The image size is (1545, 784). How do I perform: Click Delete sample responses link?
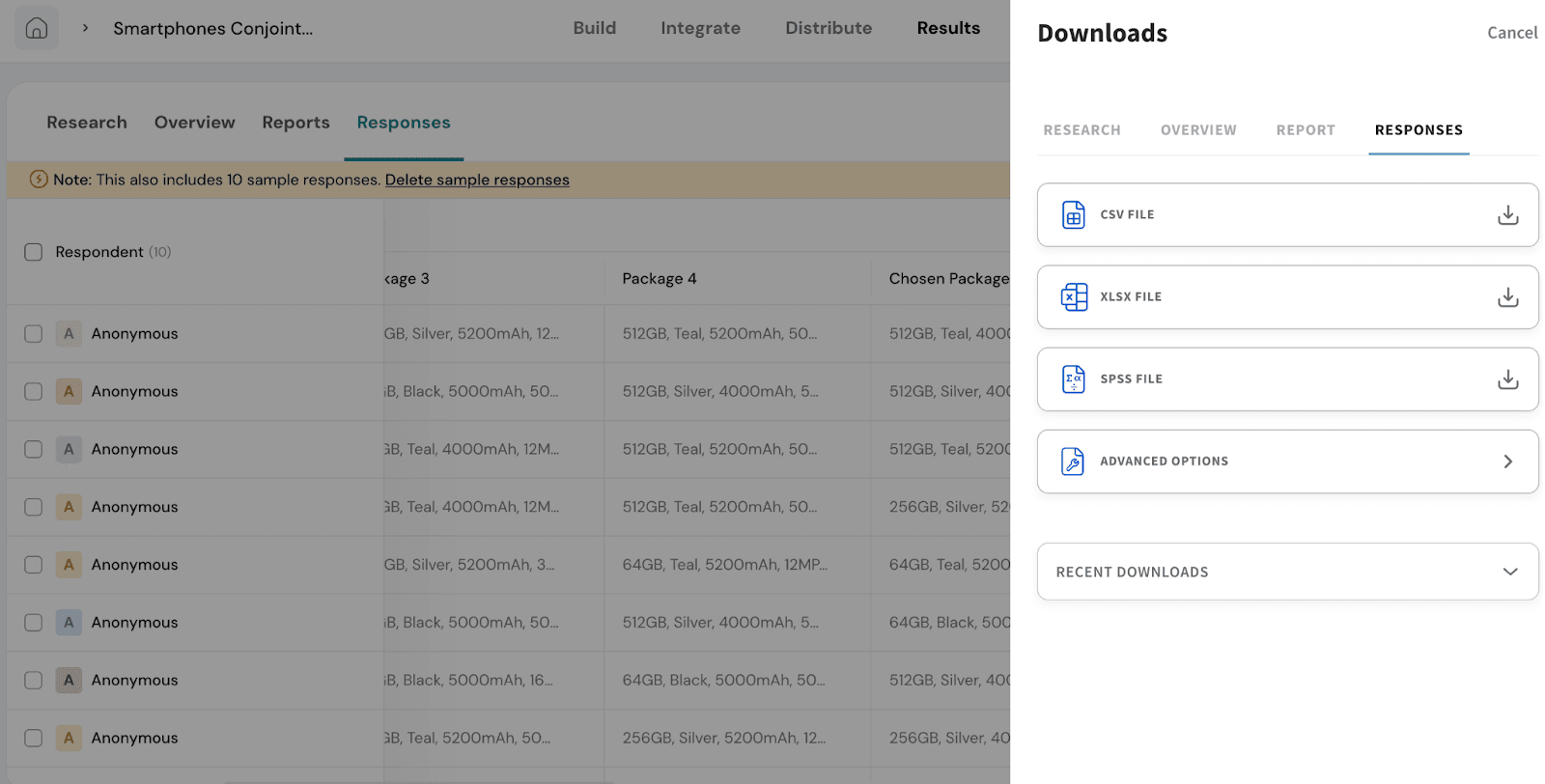pos(477,180)
